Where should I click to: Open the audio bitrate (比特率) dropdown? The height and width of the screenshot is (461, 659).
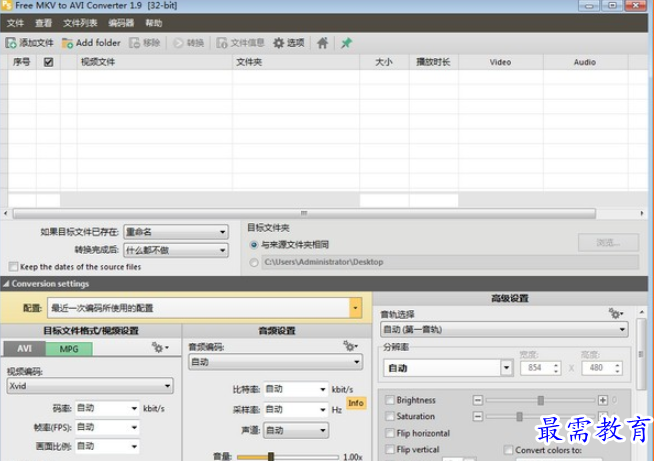pyautogui.click(x=296, y=390)
